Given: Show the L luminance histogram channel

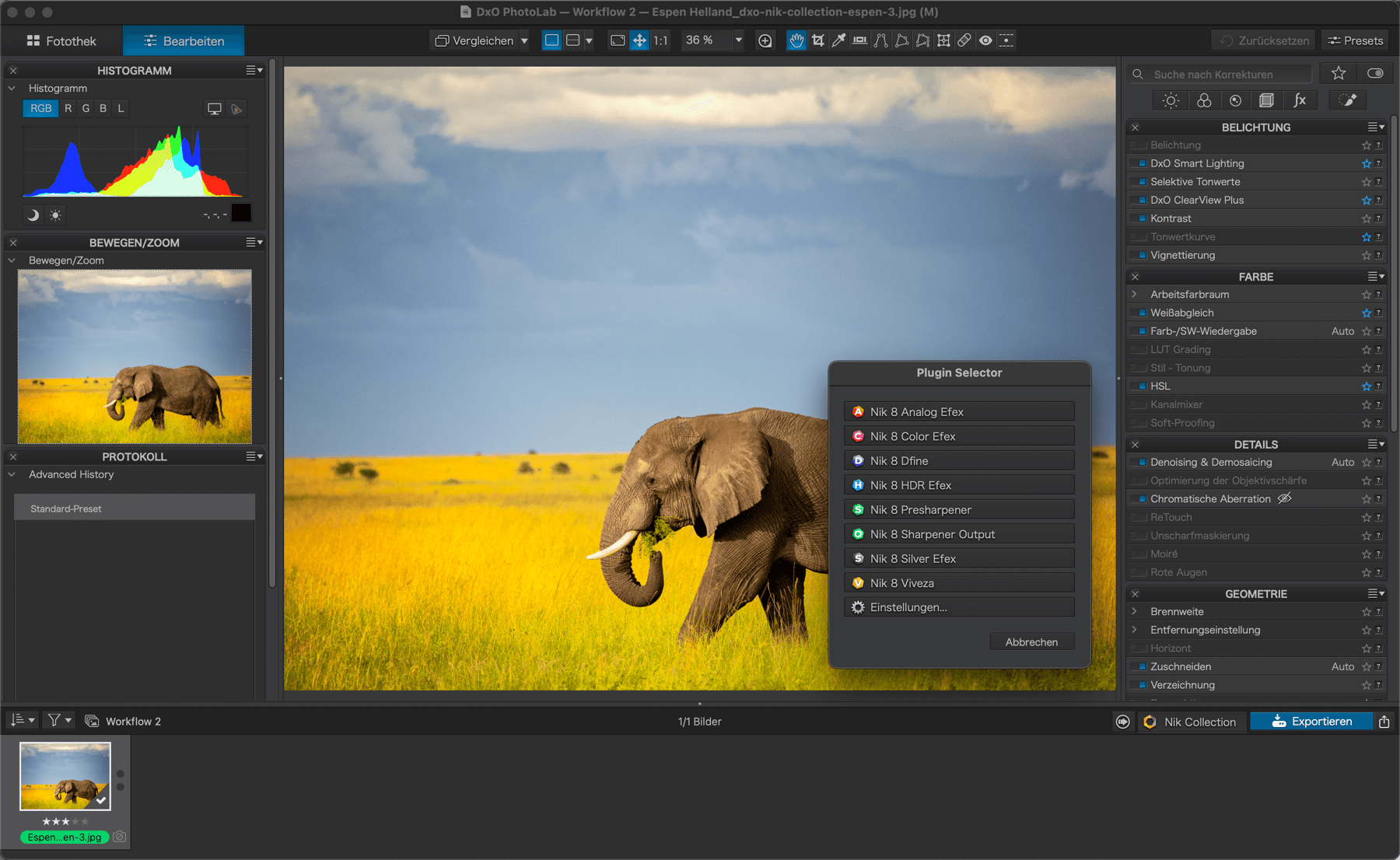Looking at the screenshot, I should pyautogui.click(x=121, y=109).
